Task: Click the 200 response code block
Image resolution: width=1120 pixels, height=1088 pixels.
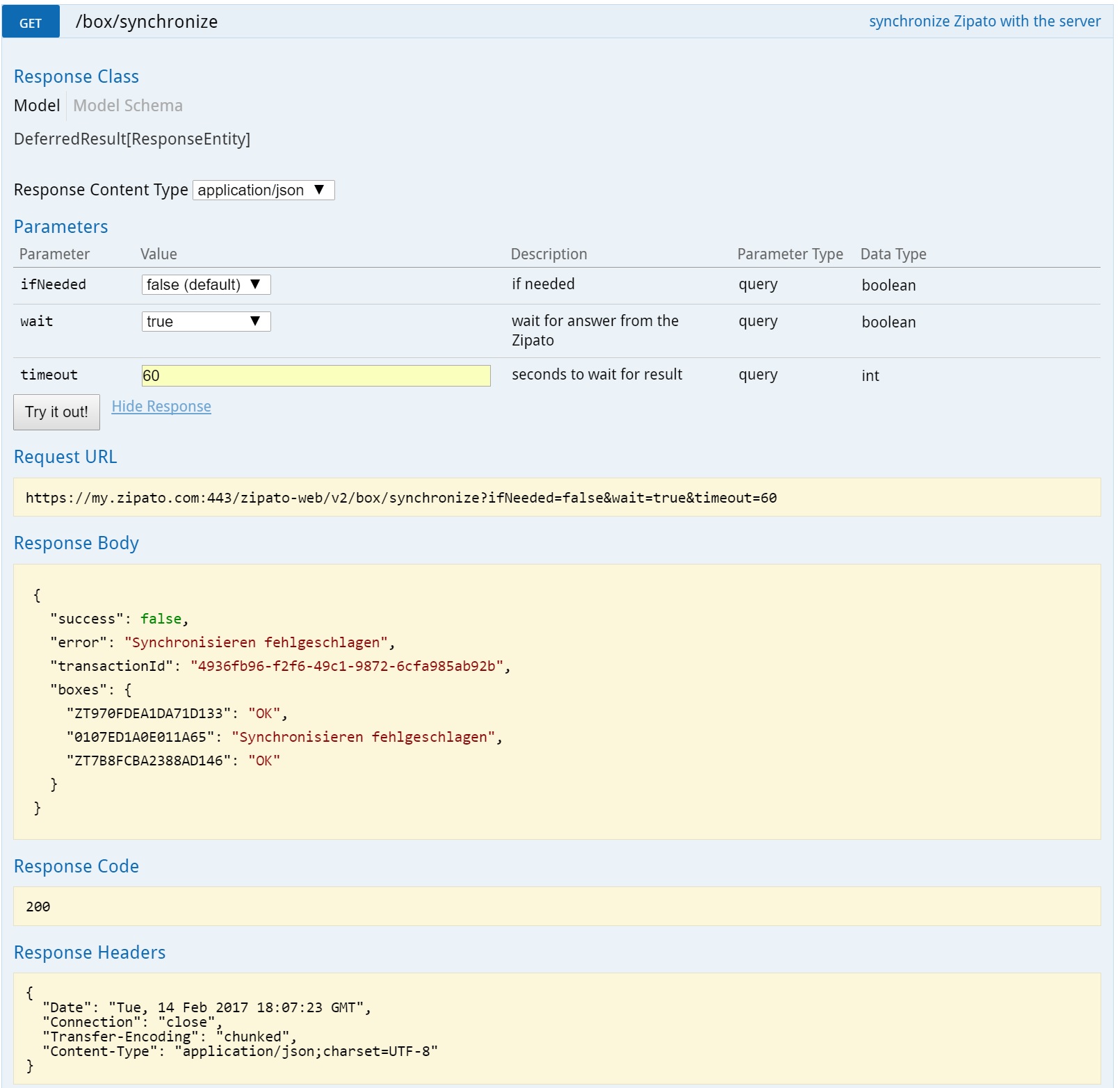Action: pyautogui.click(x=556, y=906)
